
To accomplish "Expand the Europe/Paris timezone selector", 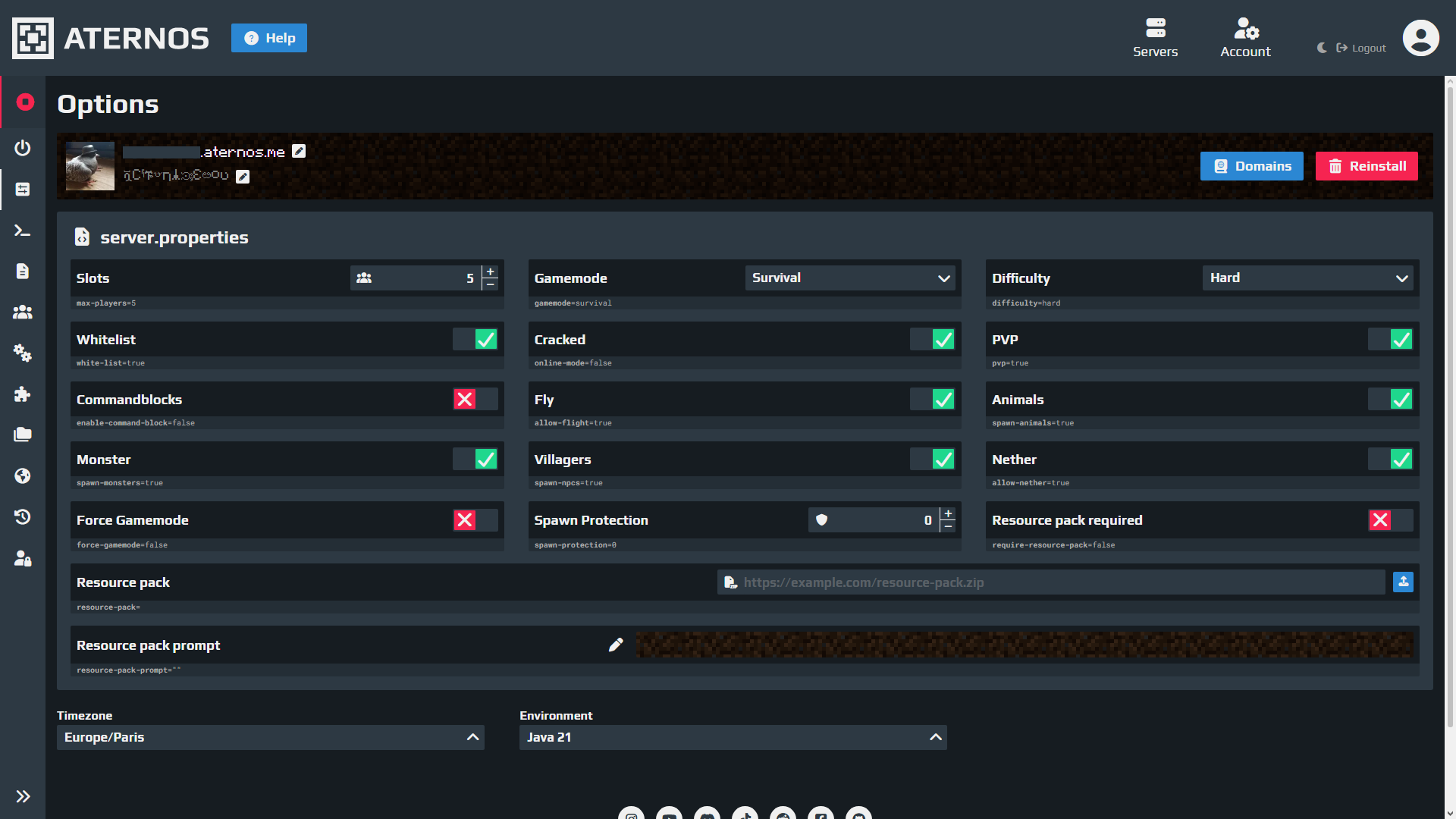I will point(270,737).
